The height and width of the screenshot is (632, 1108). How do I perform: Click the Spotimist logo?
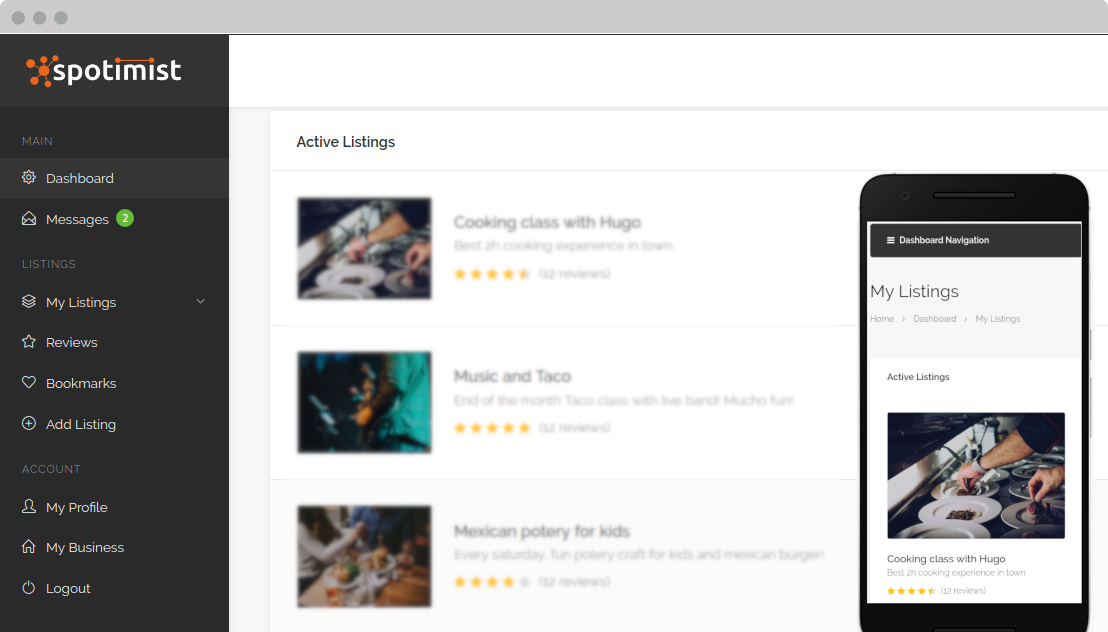pos(104,71)
